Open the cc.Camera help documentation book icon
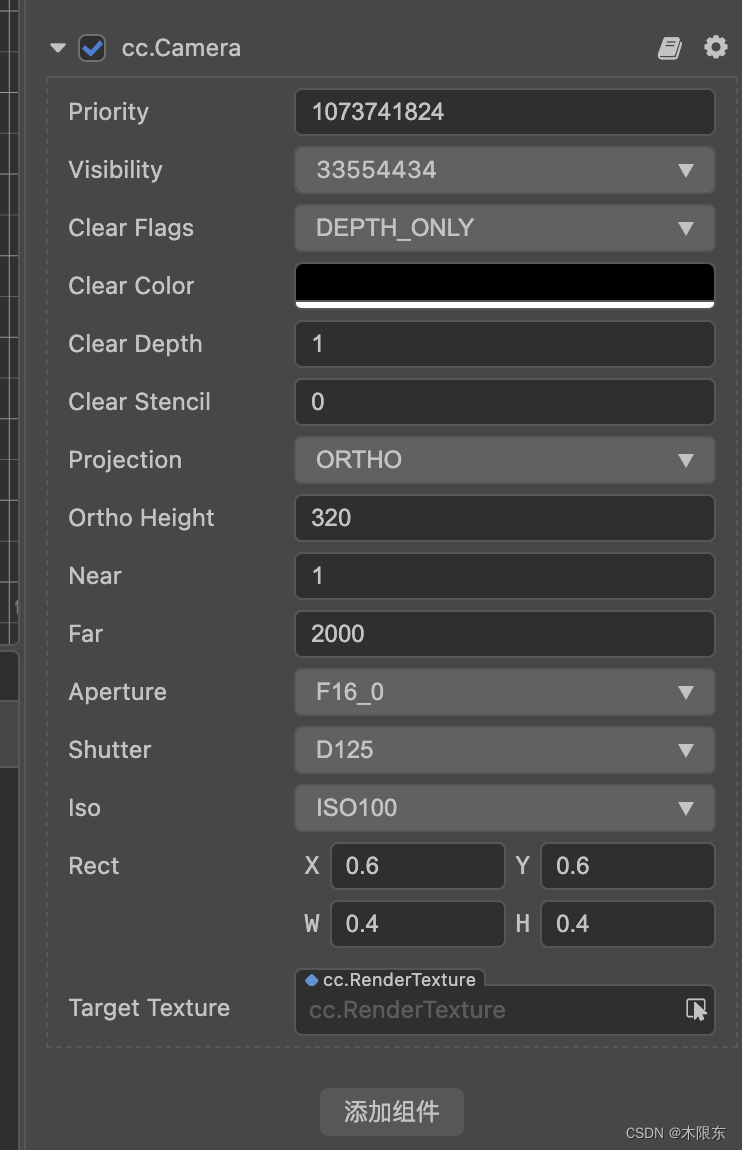The image size is (742, 1150). click(x=669, y=48)
